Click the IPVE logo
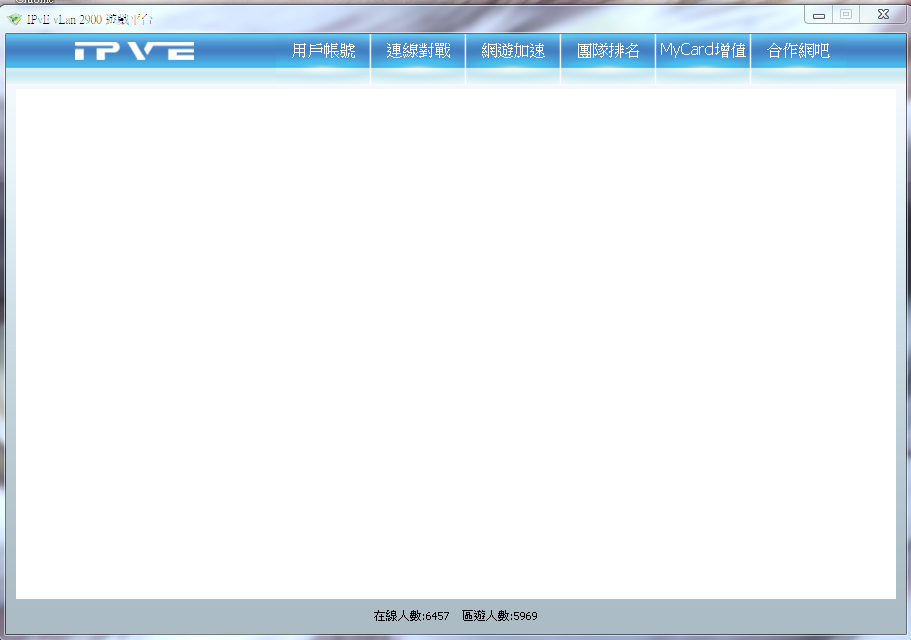The width and height of the screenshot is (911, 640). (134, 51)
